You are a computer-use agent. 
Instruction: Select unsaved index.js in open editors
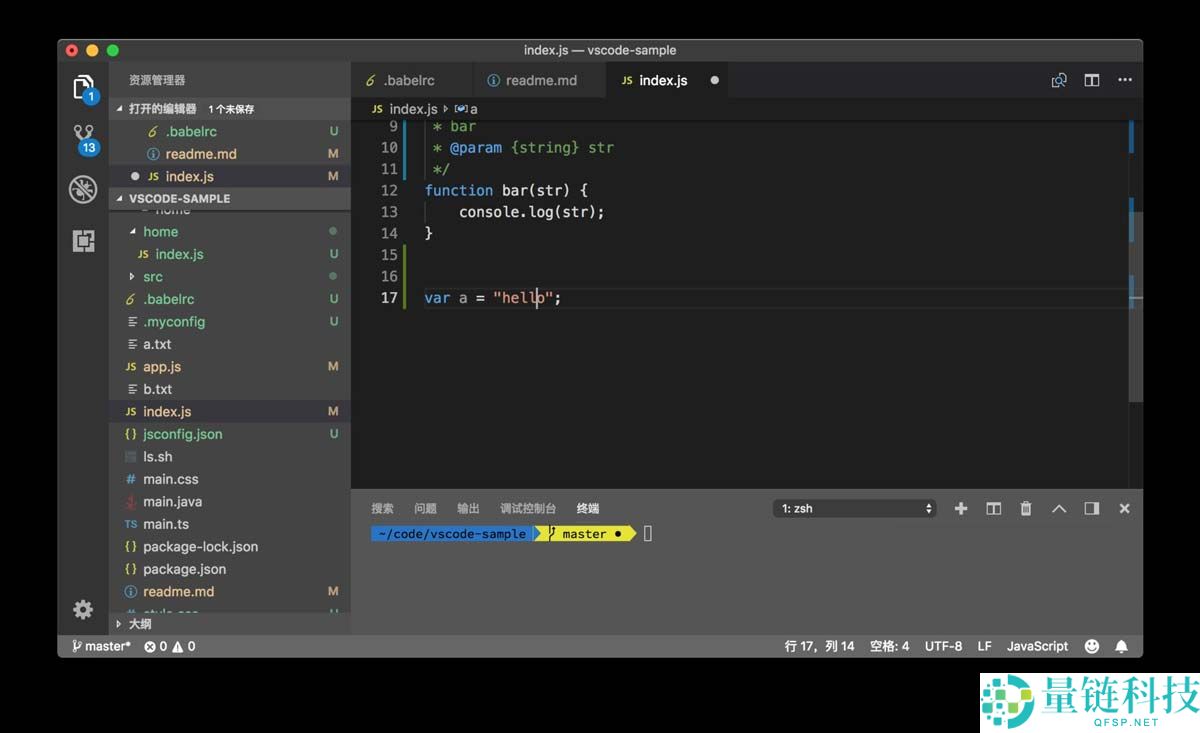pyautogui.click(x=230, y=176)
